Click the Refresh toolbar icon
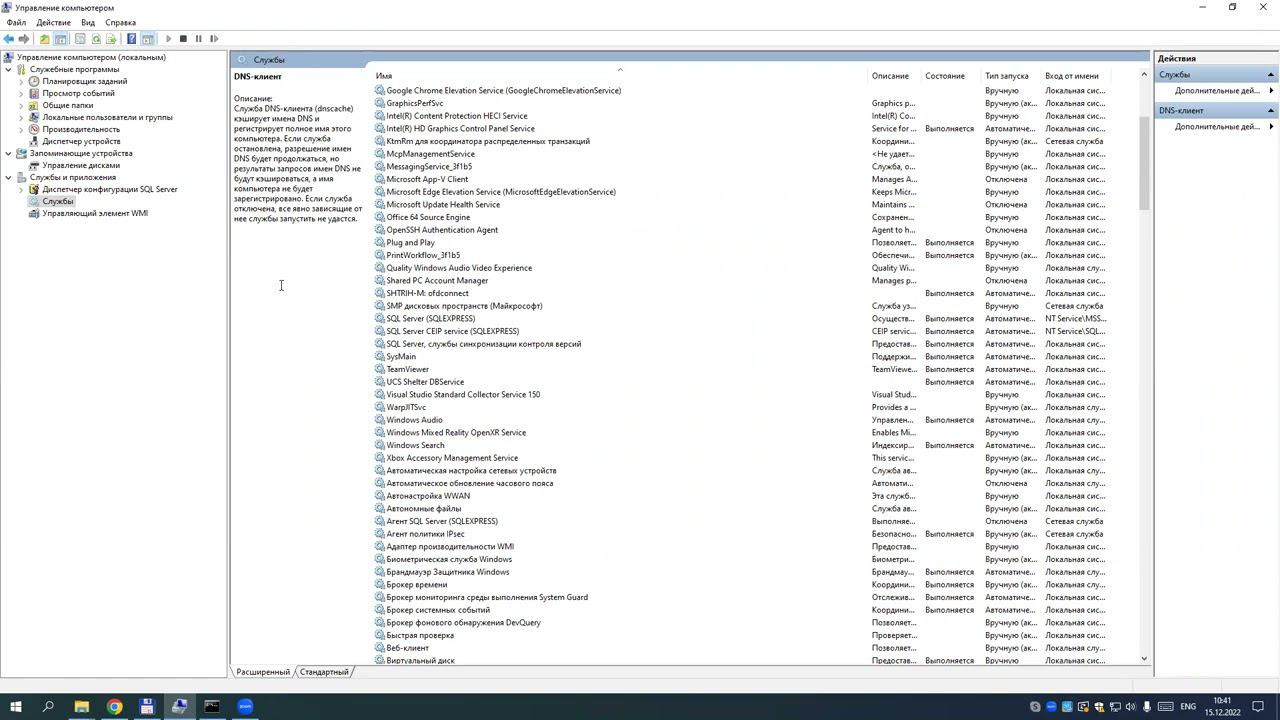Screen dimensions: 1280x720 (x=96, y=39)
